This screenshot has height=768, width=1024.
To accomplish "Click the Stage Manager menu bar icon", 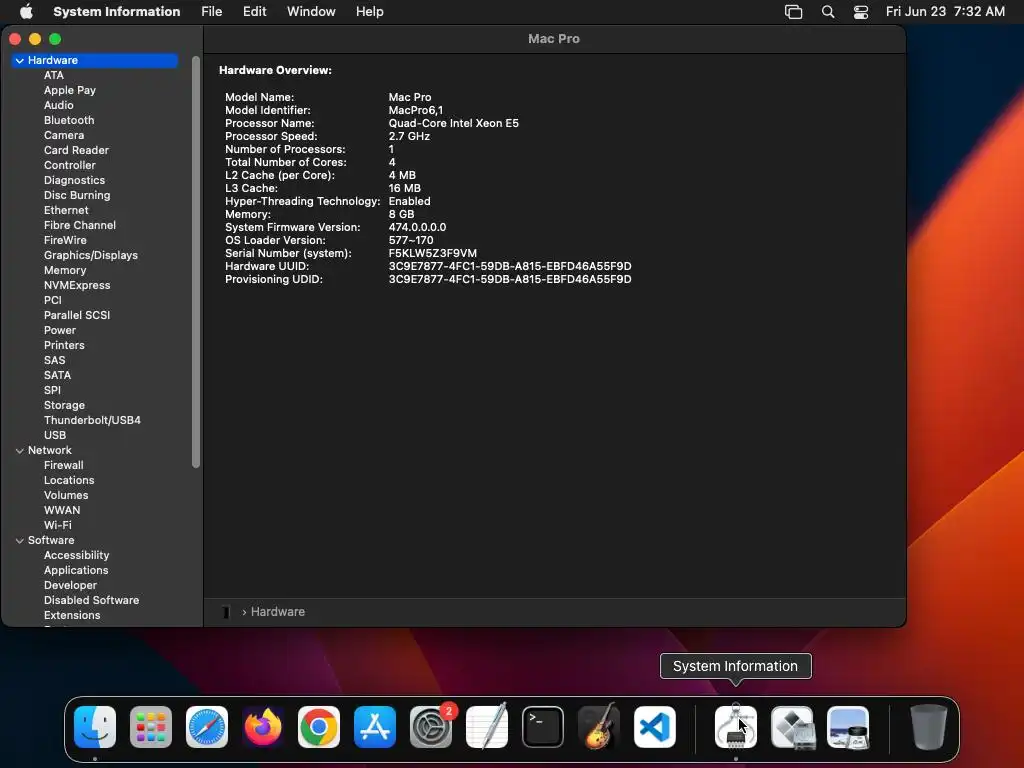I will point(793,12).
